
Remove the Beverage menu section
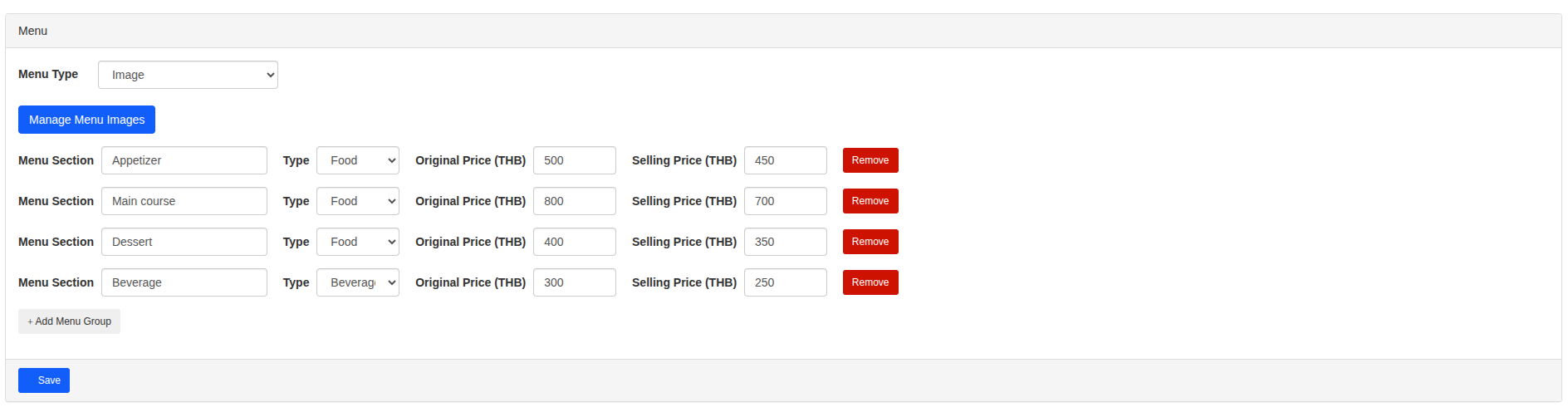[870, 282]
